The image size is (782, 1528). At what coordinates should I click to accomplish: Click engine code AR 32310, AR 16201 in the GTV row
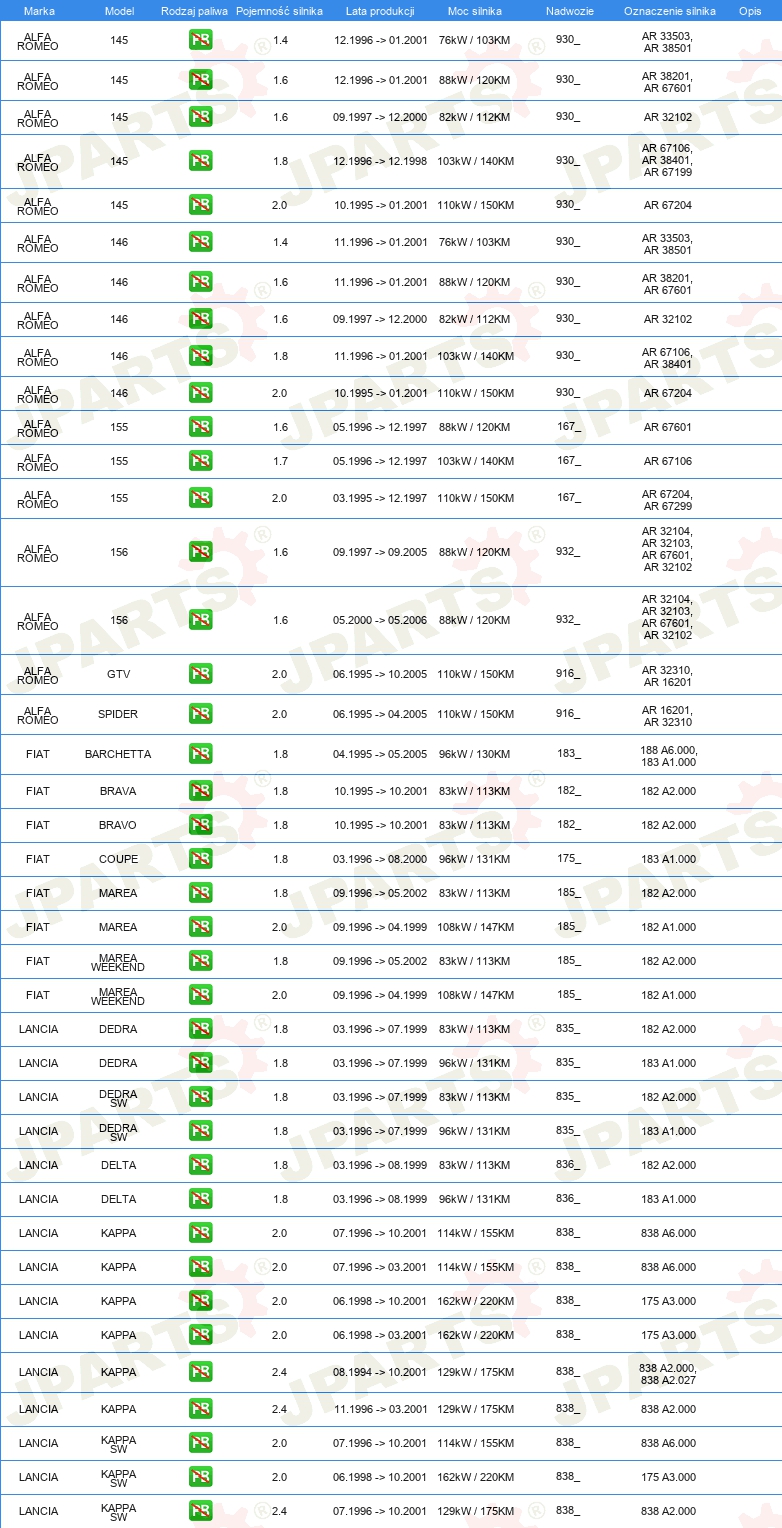tap(668, 676)
